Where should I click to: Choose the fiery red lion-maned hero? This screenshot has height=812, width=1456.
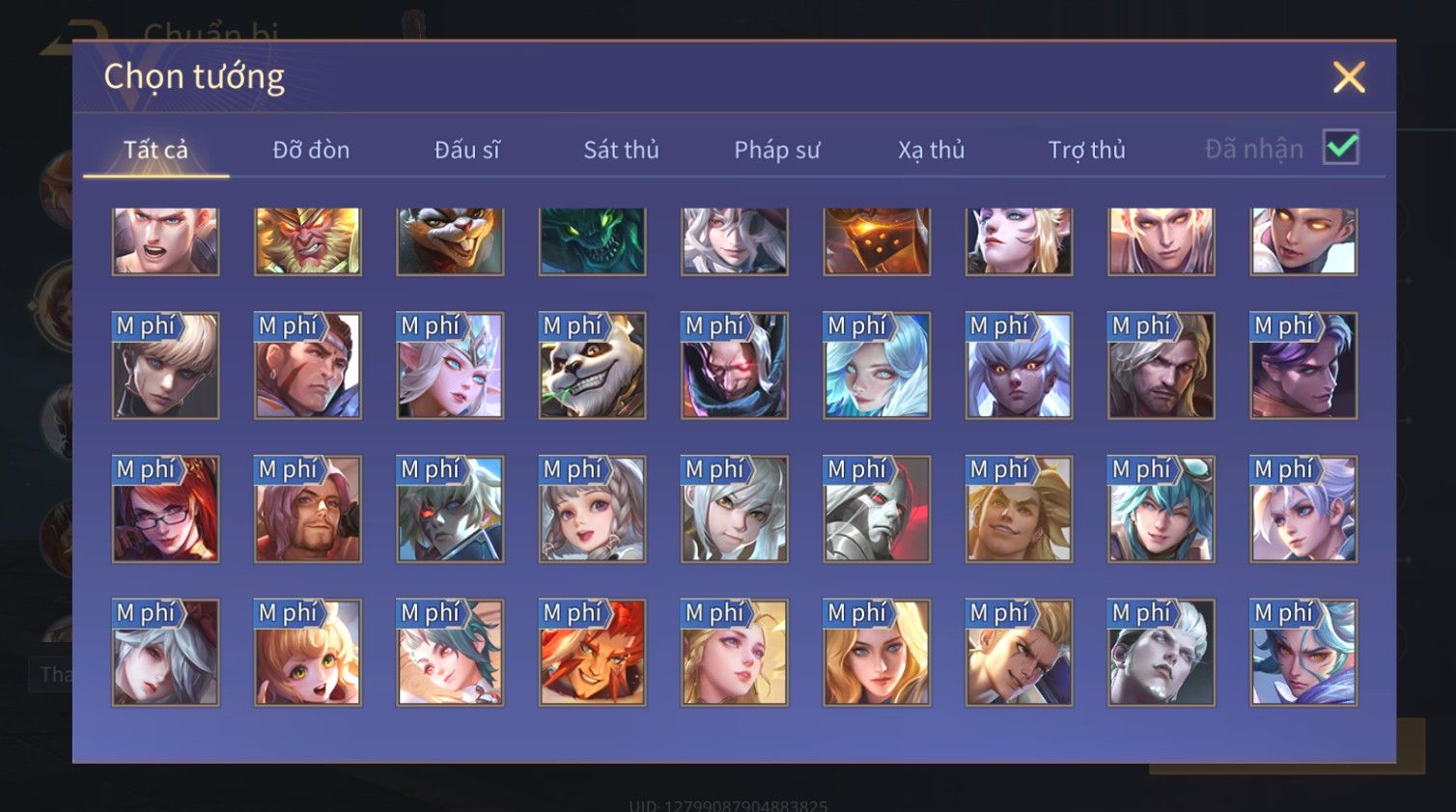coord(592,653)
